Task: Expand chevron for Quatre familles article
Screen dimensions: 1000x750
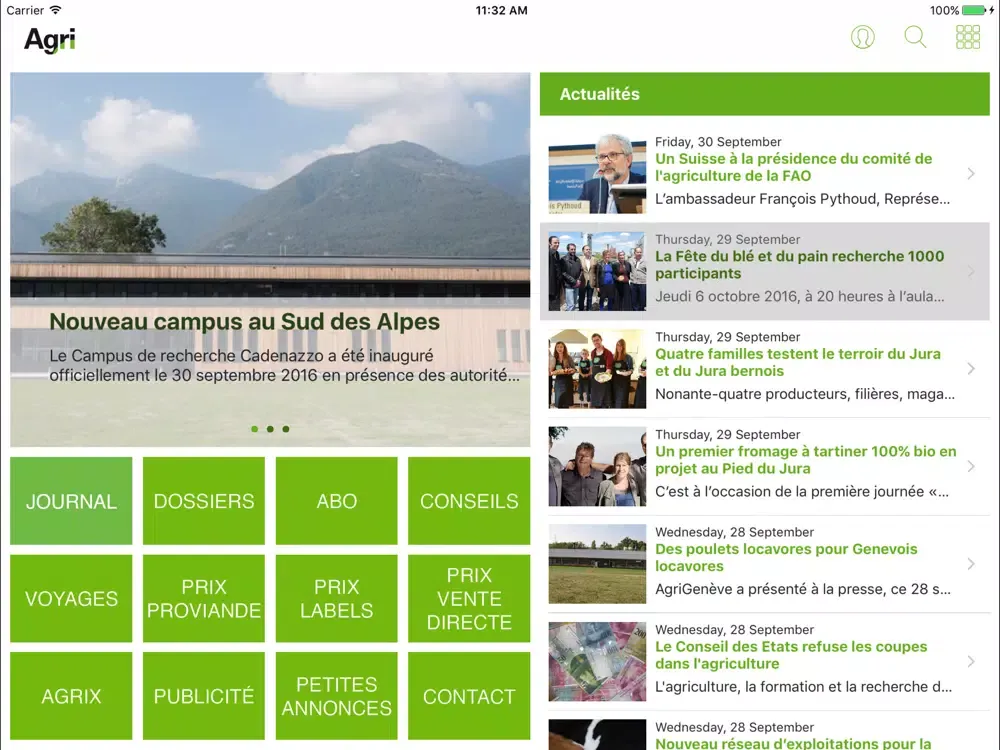Action: tap(971, 369)
